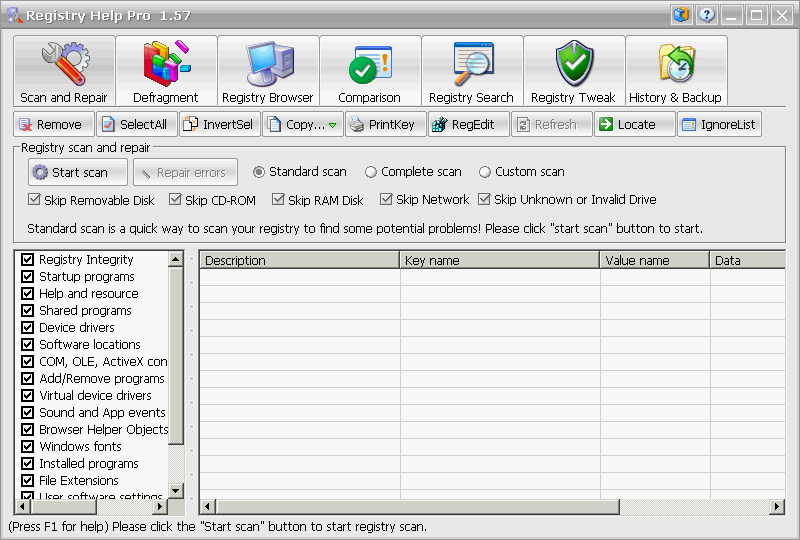Open the Defragment tab
The image size is (800, 540).
point(166,71)
